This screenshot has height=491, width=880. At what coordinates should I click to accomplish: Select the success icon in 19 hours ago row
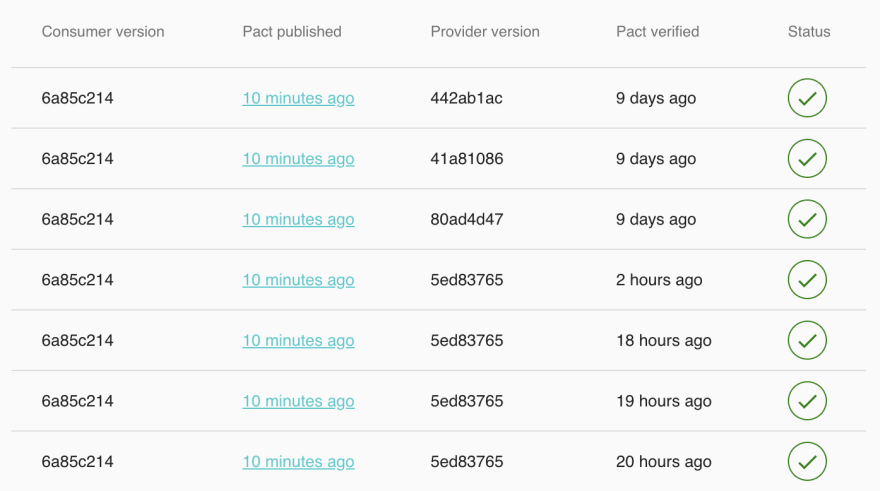click(x=807, y=401)
